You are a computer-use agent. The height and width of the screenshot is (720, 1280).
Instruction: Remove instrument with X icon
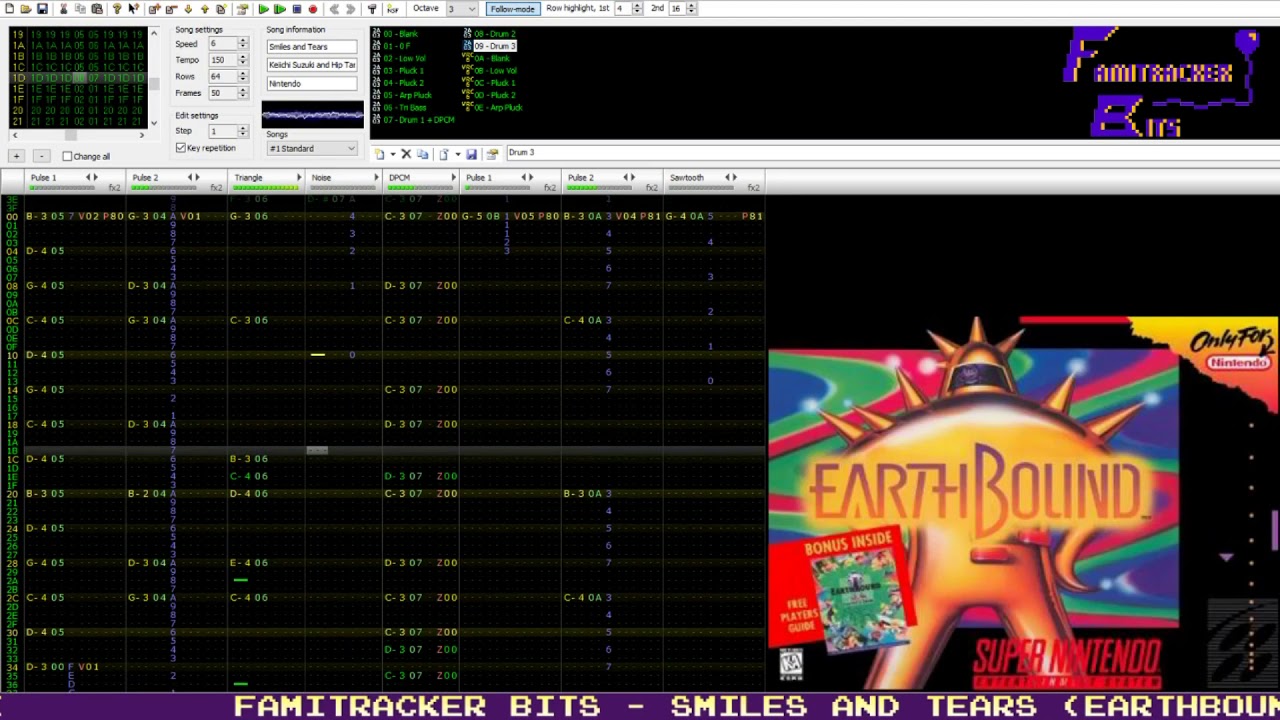tap(406, 154)
